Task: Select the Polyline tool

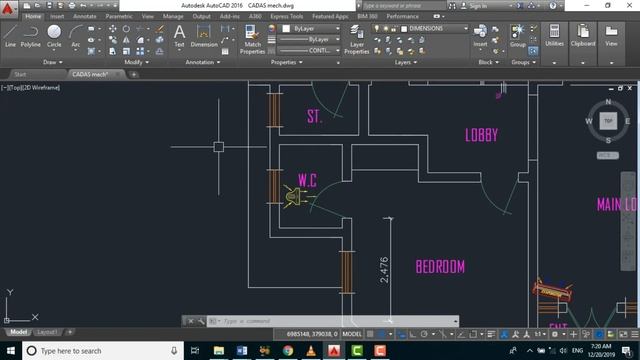Action: (x=31, y=36)
